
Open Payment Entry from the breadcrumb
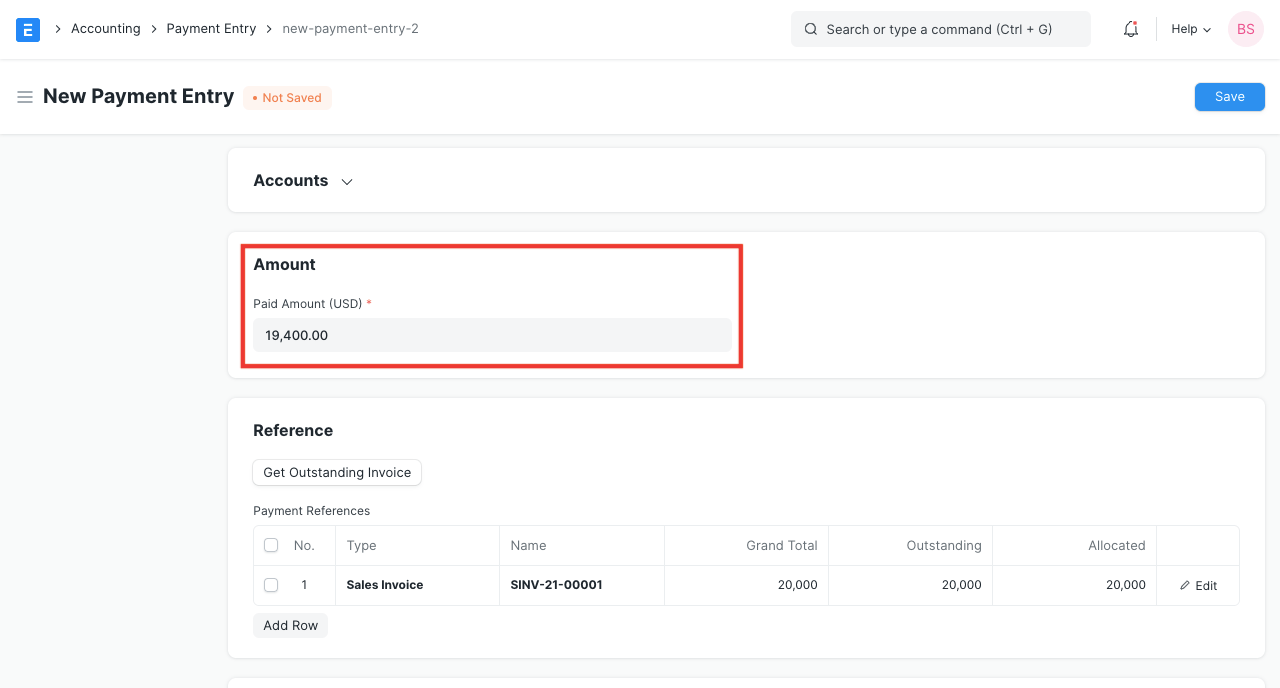(x=211, y=28)
